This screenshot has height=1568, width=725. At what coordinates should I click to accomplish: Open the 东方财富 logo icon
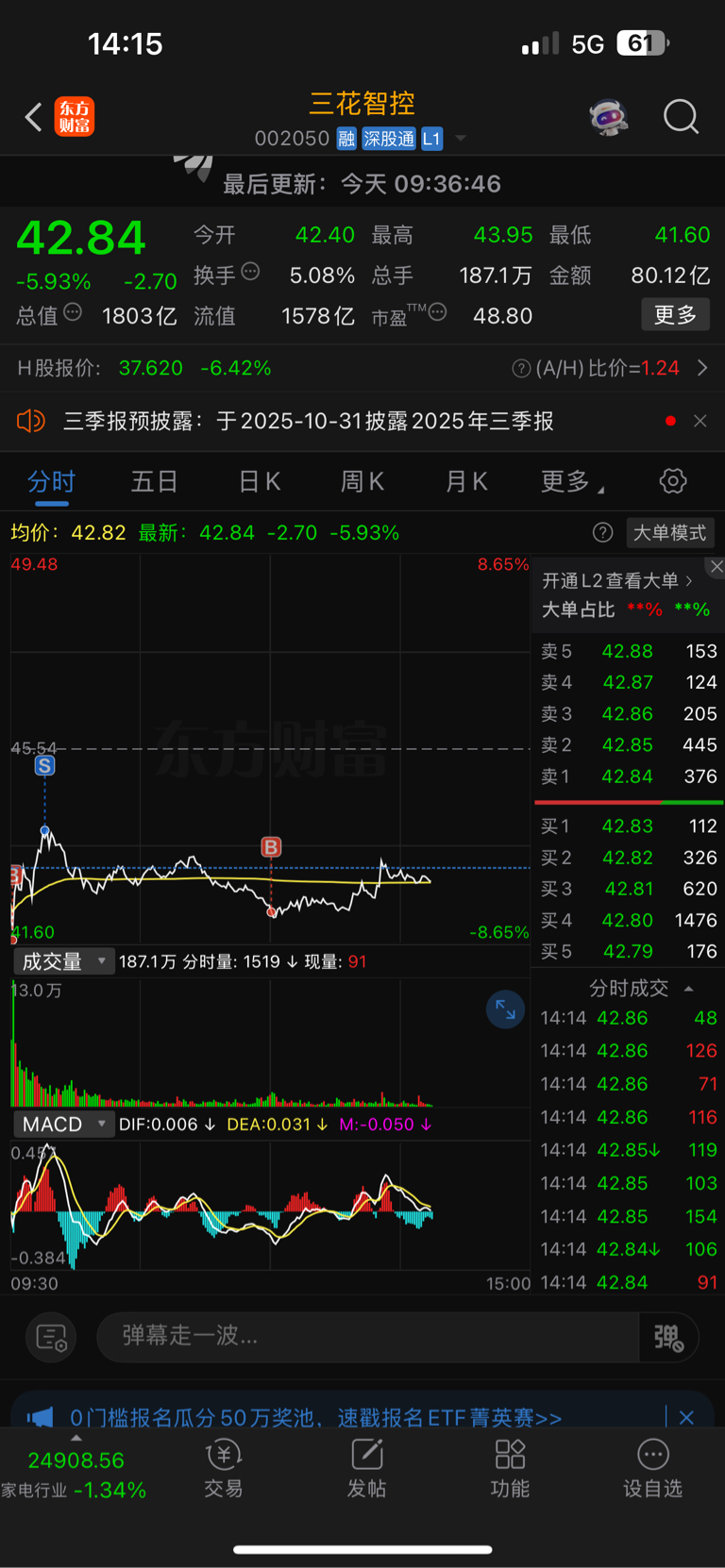75,117
